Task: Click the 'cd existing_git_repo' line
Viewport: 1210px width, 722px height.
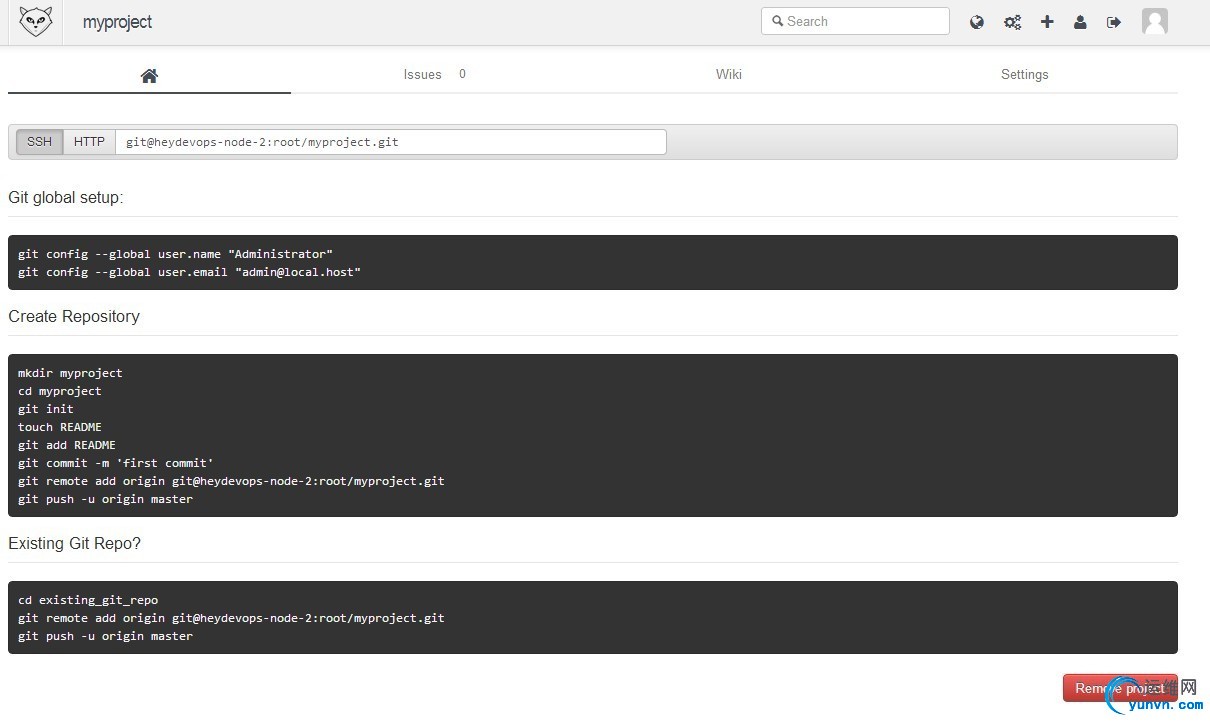Action: click(x=88, y=600)
